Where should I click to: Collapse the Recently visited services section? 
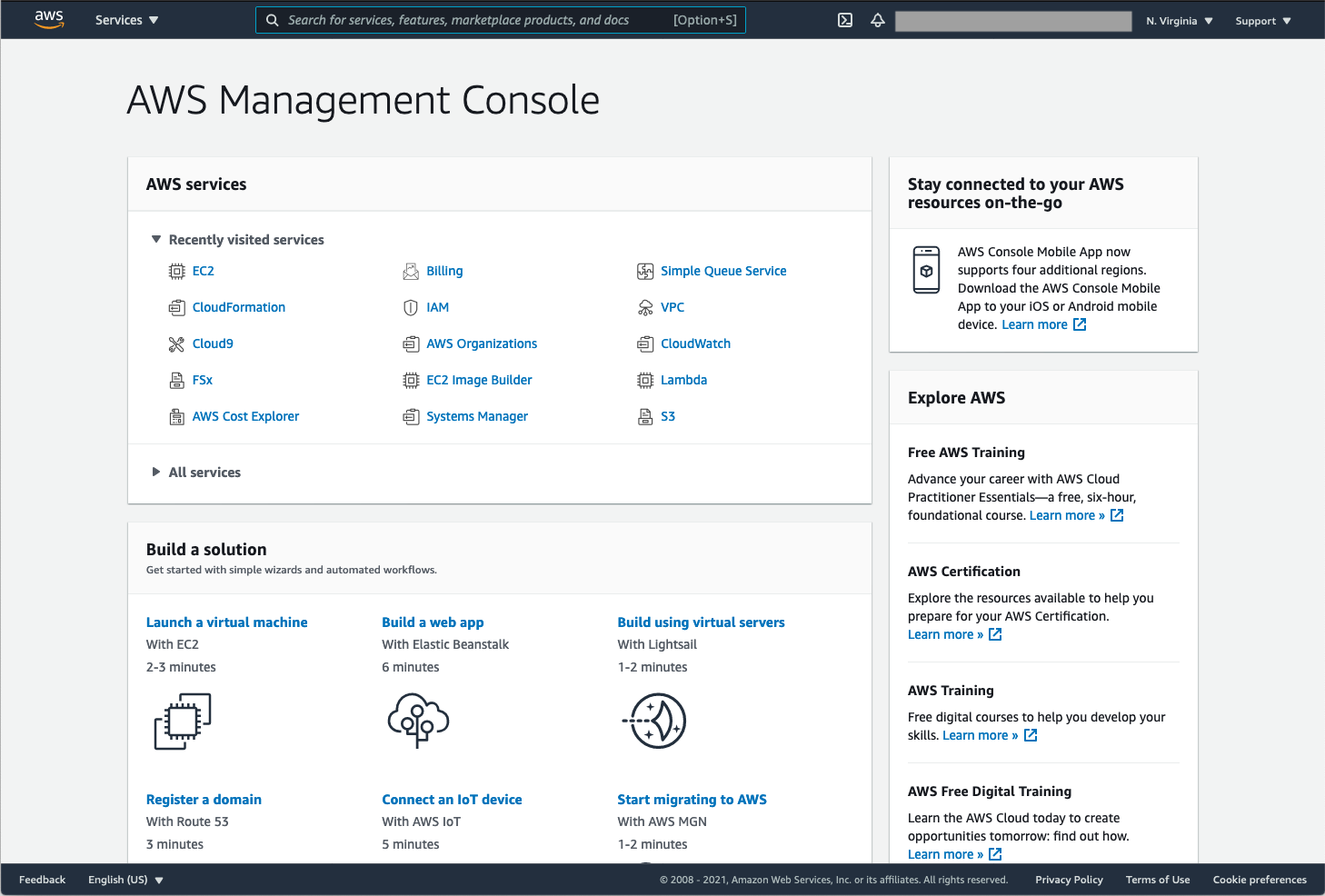click(x=237, y=240)
